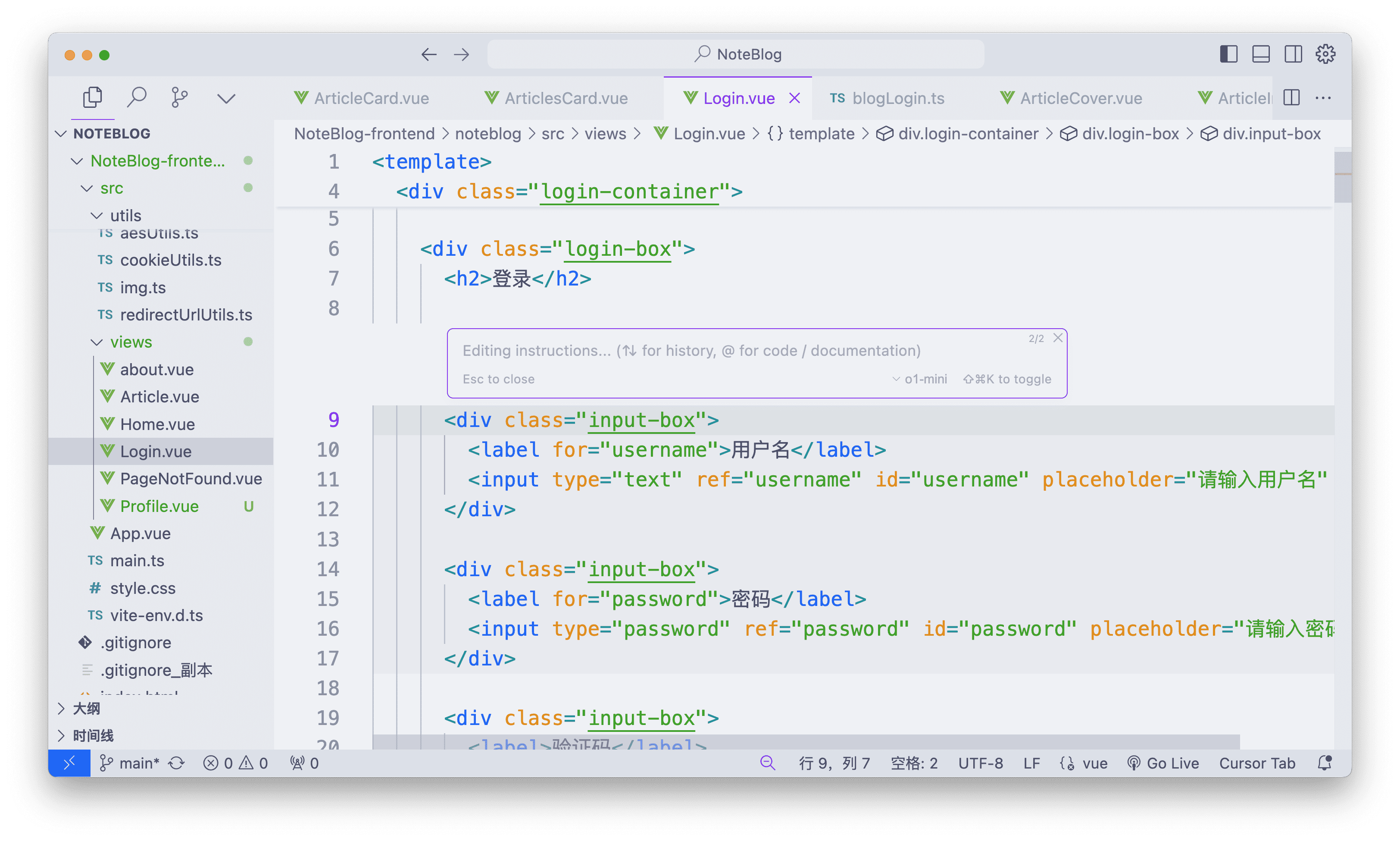Open redirectUrlUtils.ts file
The width and height of the screenshot is (1400, 841).
(161, 314)
